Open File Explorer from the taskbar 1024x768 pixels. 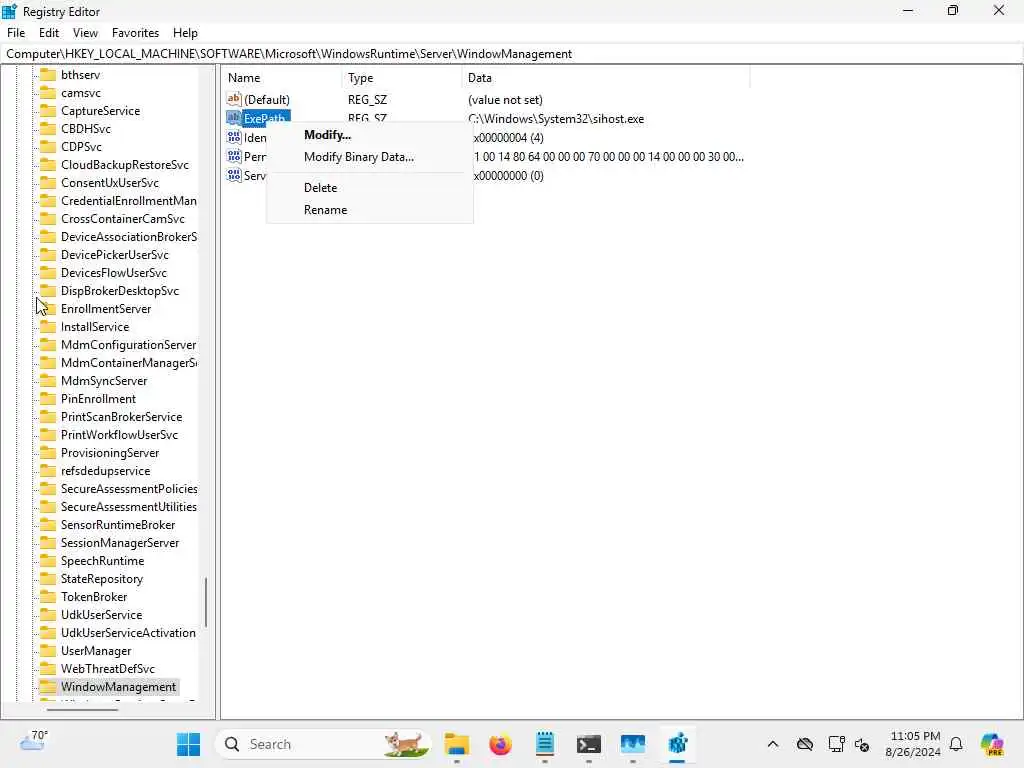coord(456,744)
